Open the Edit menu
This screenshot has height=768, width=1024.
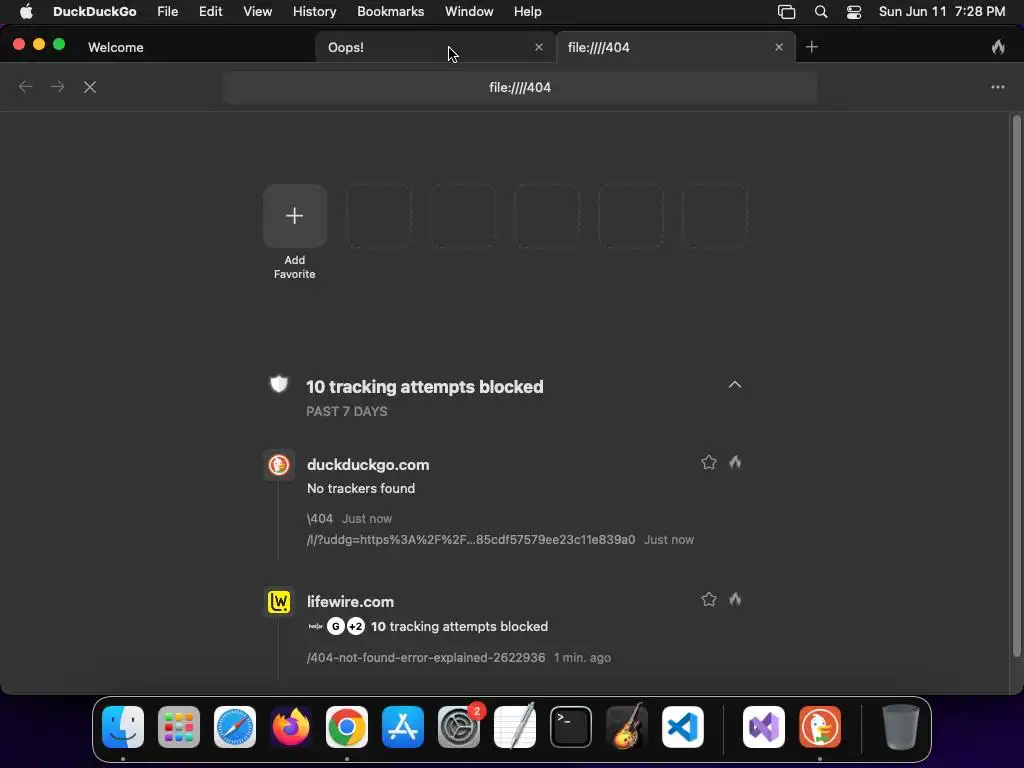click(210, 12)
